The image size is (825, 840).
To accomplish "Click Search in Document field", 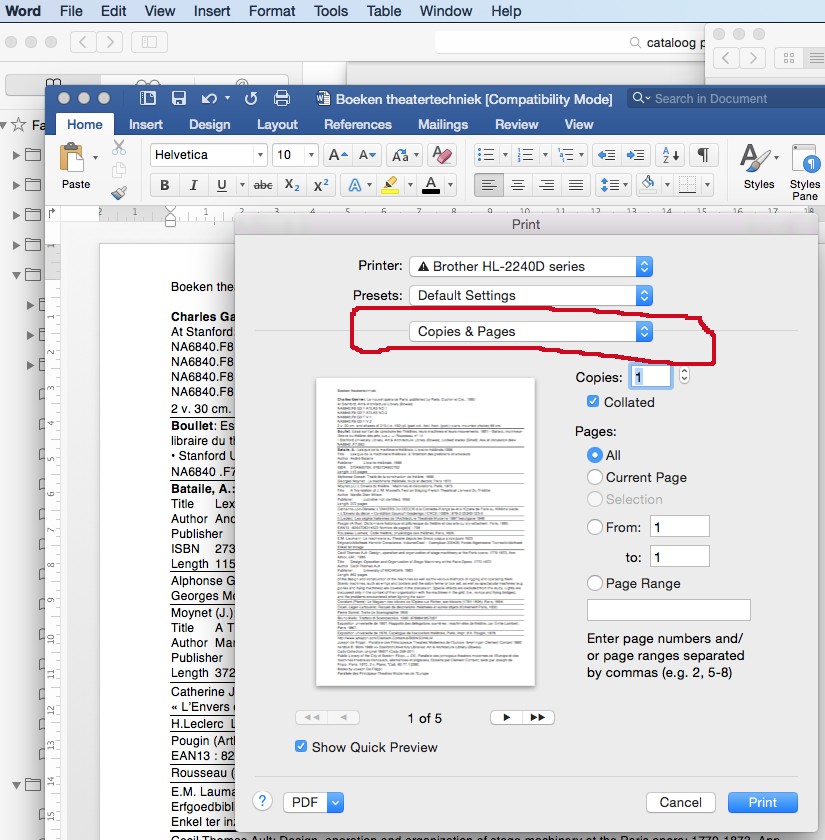I will (x=726, y=99).
